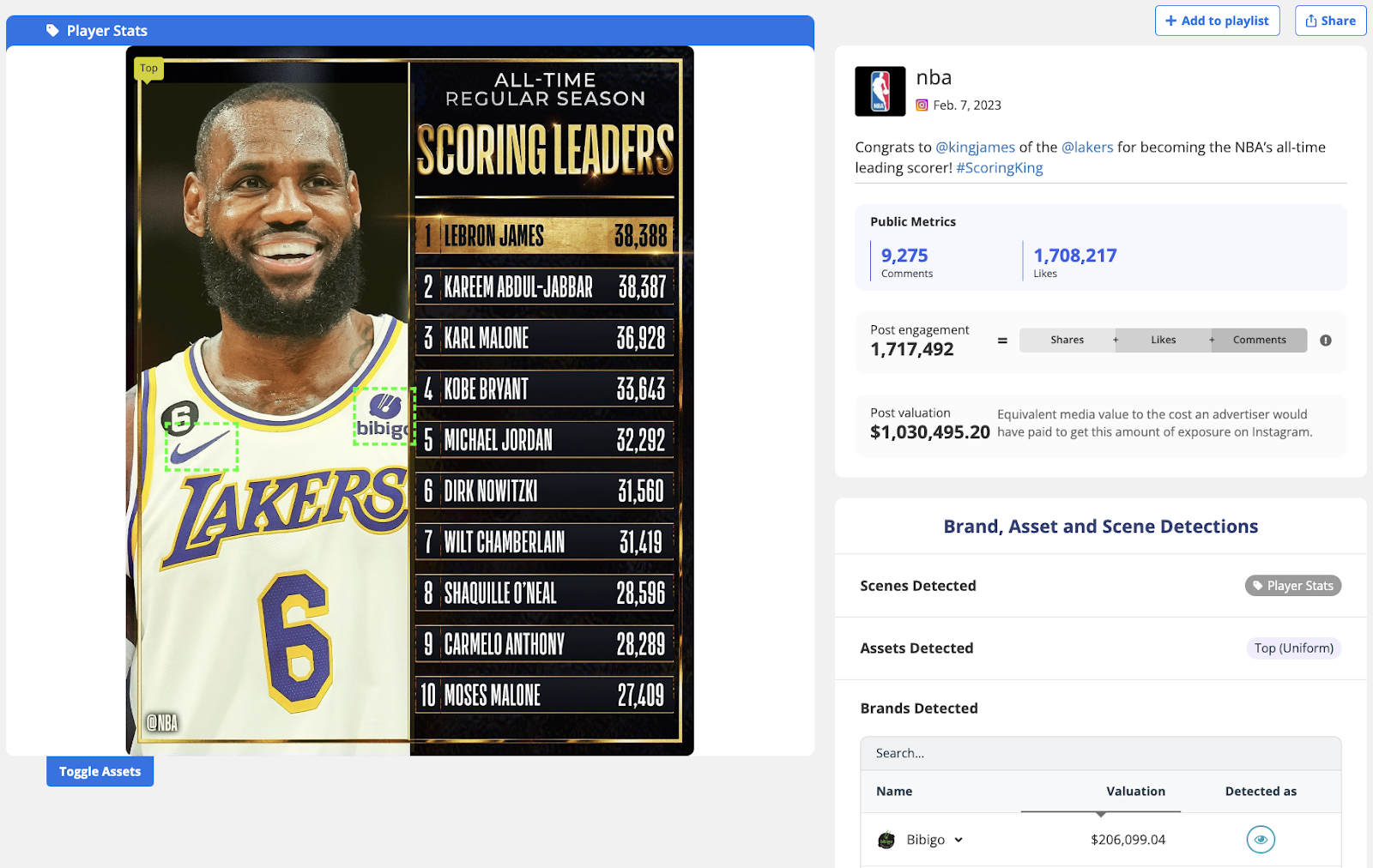Sort by the Valuation column header
This screenshot has width=1373, height=868.
pos(1135,792)
